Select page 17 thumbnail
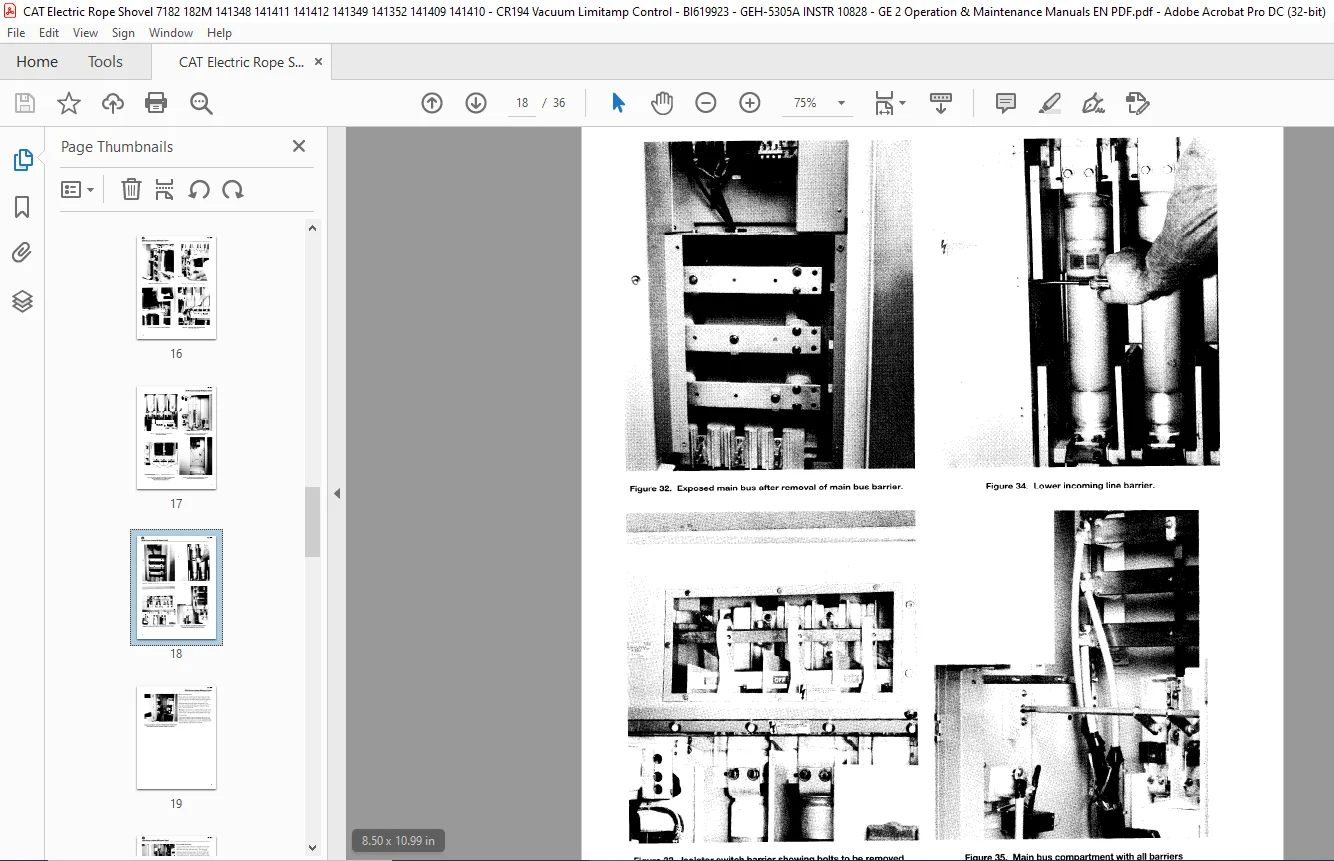Image resolution: width=1334 pixels, height=861 pixels. coord(176,437)
